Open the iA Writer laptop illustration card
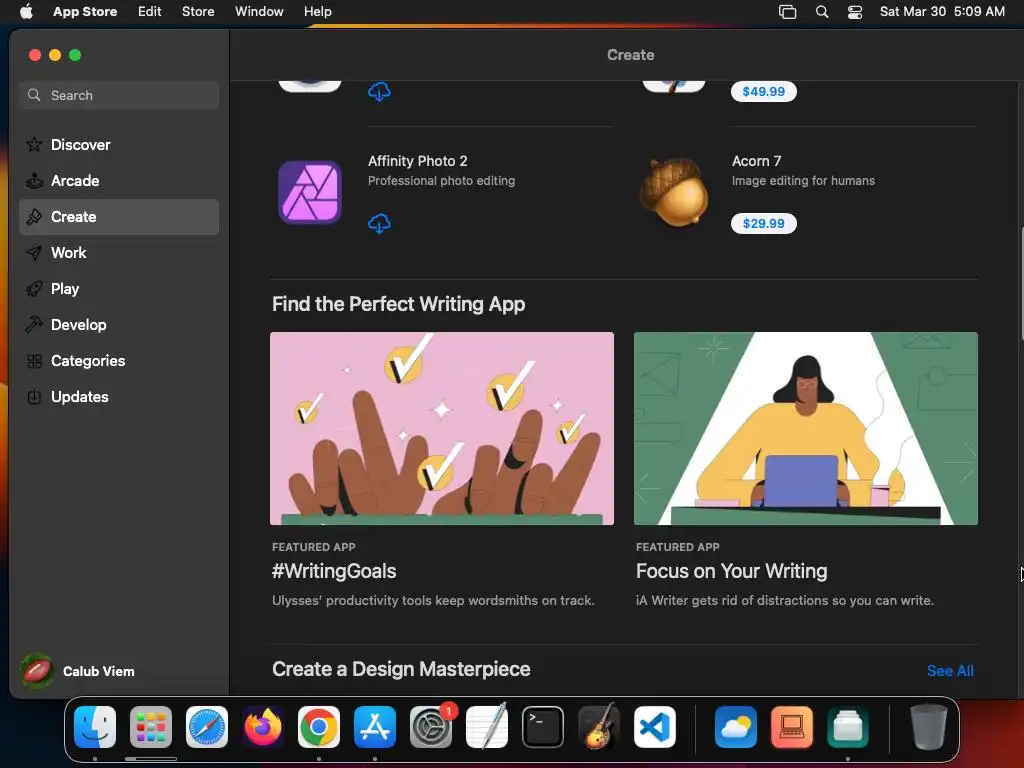This screenshot has height=768, width=1024. tap(806, 428)
